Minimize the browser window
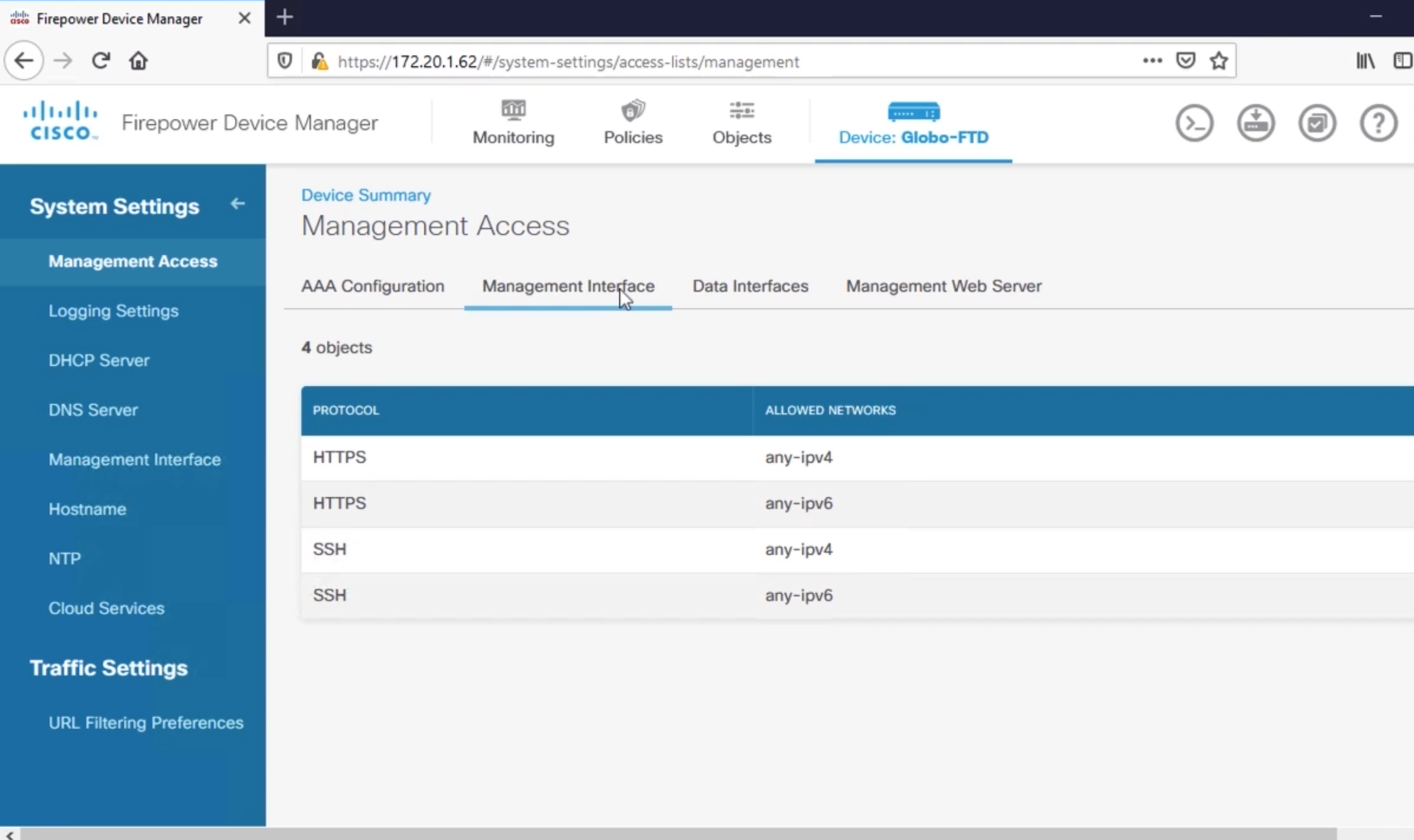Screen dimensions: 1414x840 coord(1376,16)
